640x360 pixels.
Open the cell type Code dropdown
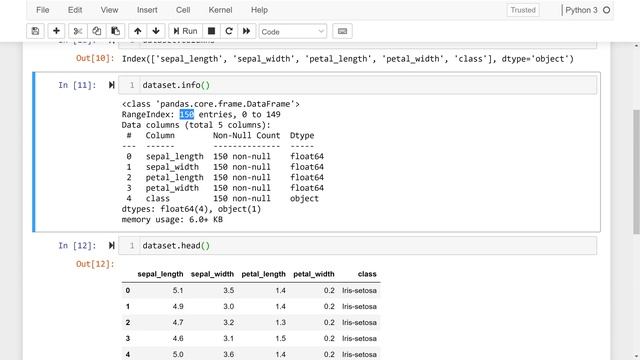click(293, 31)
